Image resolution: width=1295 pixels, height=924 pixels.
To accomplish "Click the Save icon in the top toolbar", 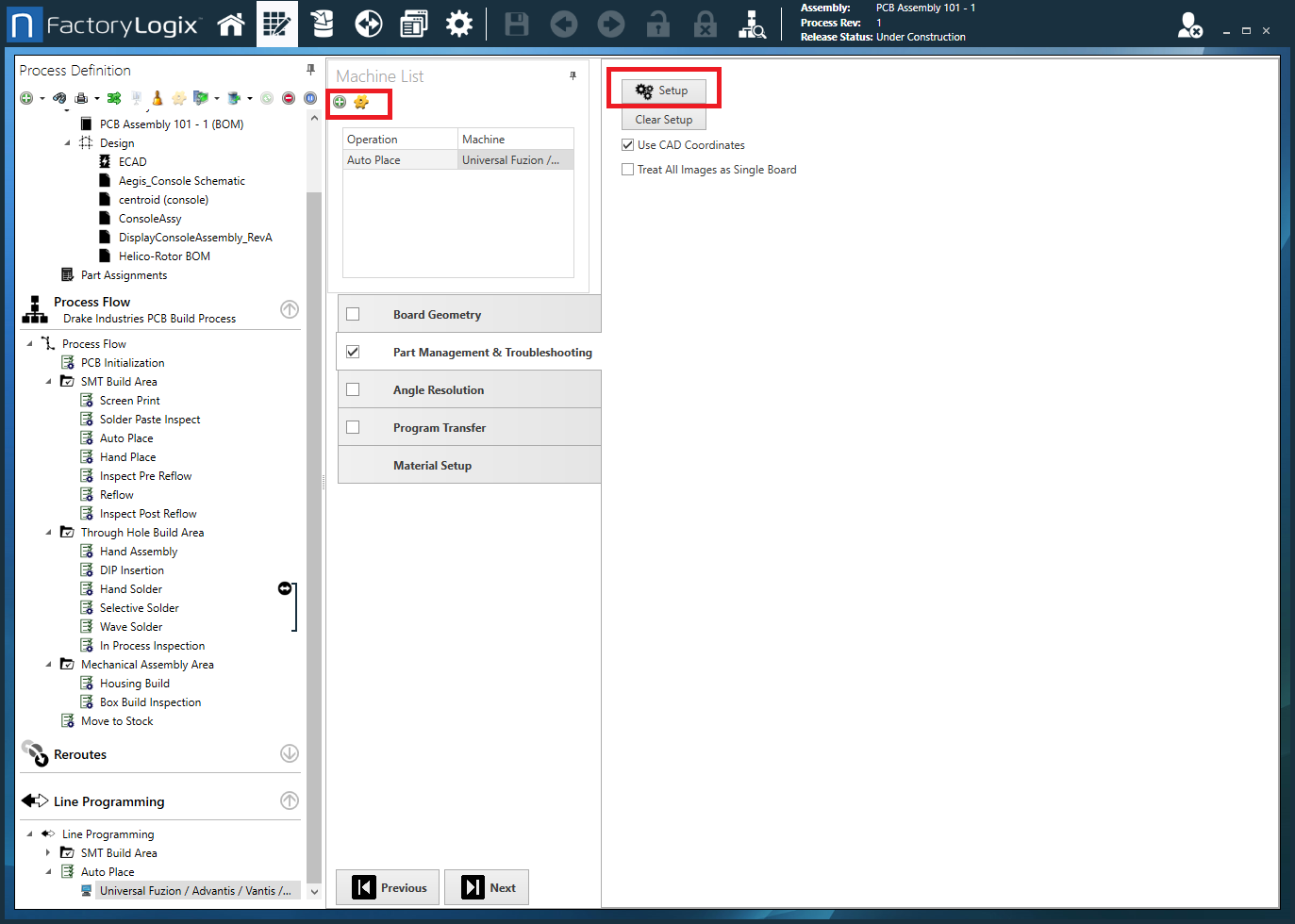I will tap(516, 24).
